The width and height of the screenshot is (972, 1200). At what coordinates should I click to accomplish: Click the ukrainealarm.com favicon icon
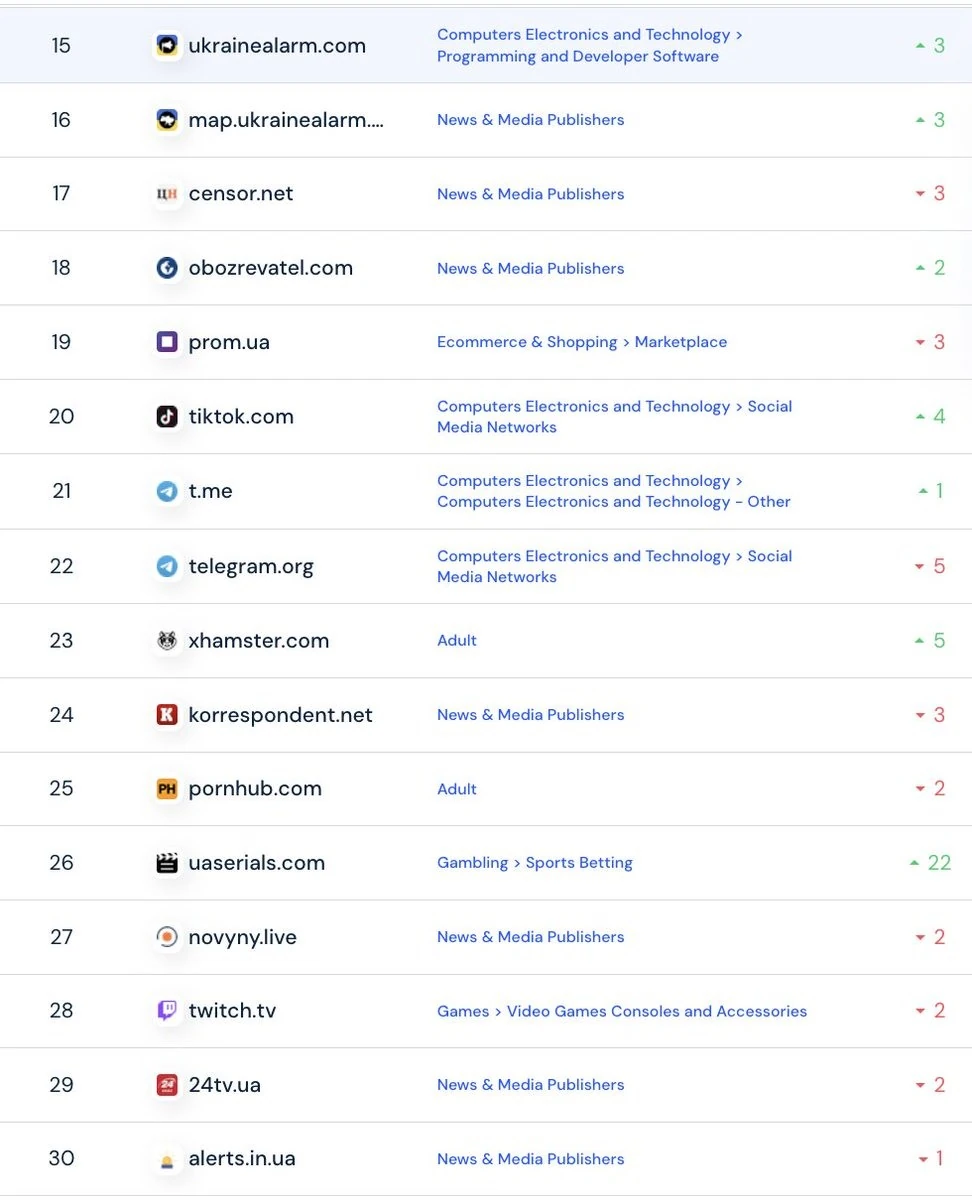pyautogui.click(x=167, y=45)
